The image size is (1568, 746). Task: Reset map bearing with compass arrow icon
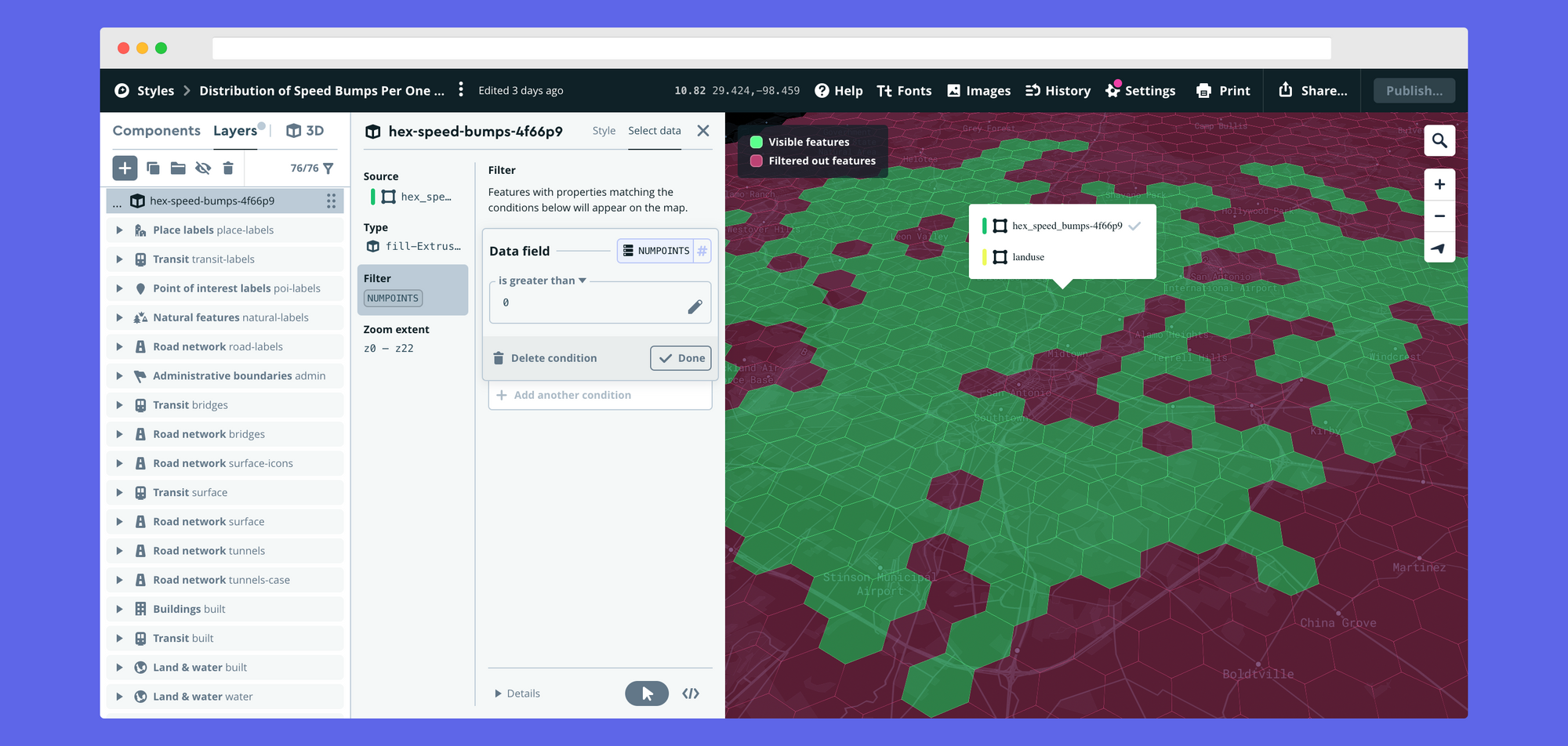pyautogui.click(x=1439, y=248)
